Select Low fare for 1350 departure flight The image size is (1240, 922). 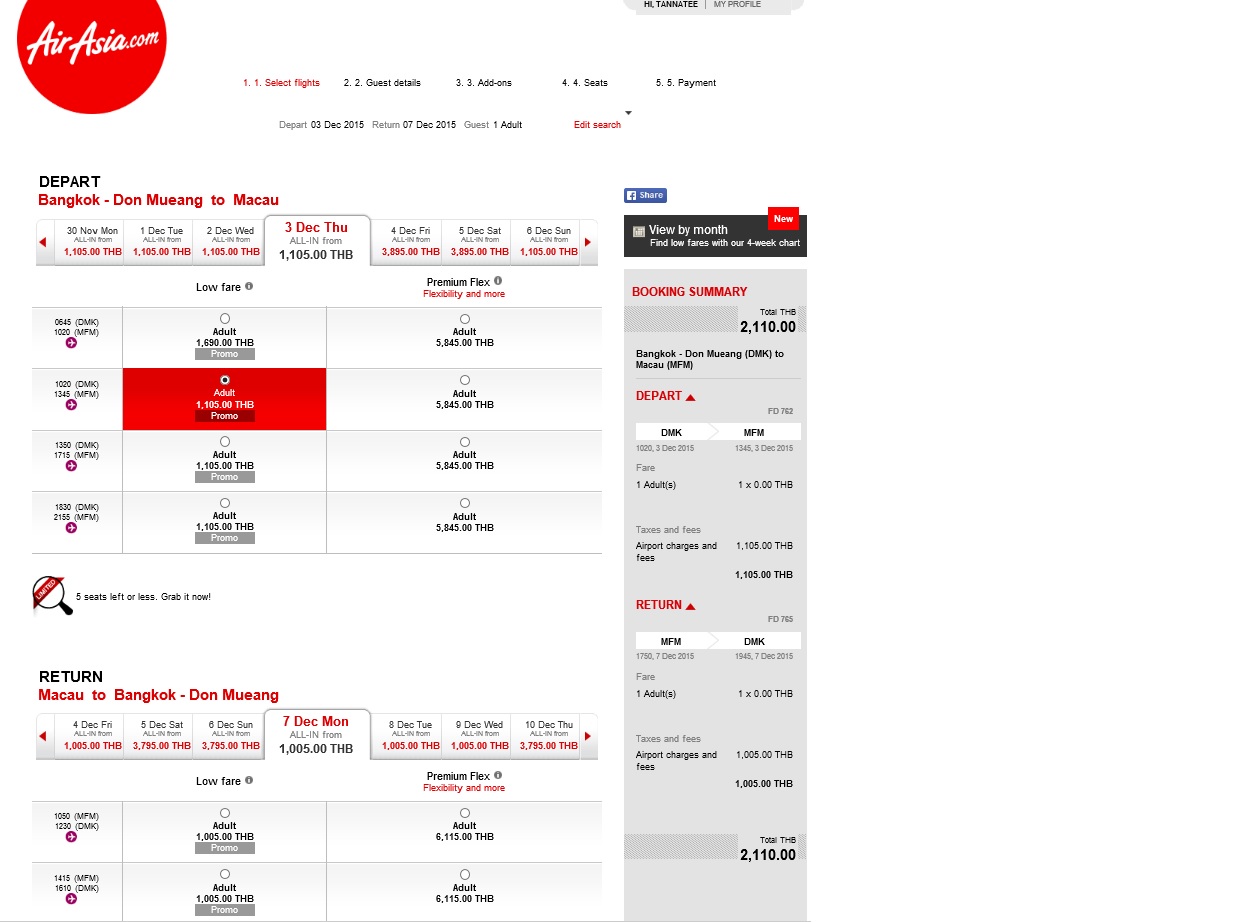tap(224, 441)
